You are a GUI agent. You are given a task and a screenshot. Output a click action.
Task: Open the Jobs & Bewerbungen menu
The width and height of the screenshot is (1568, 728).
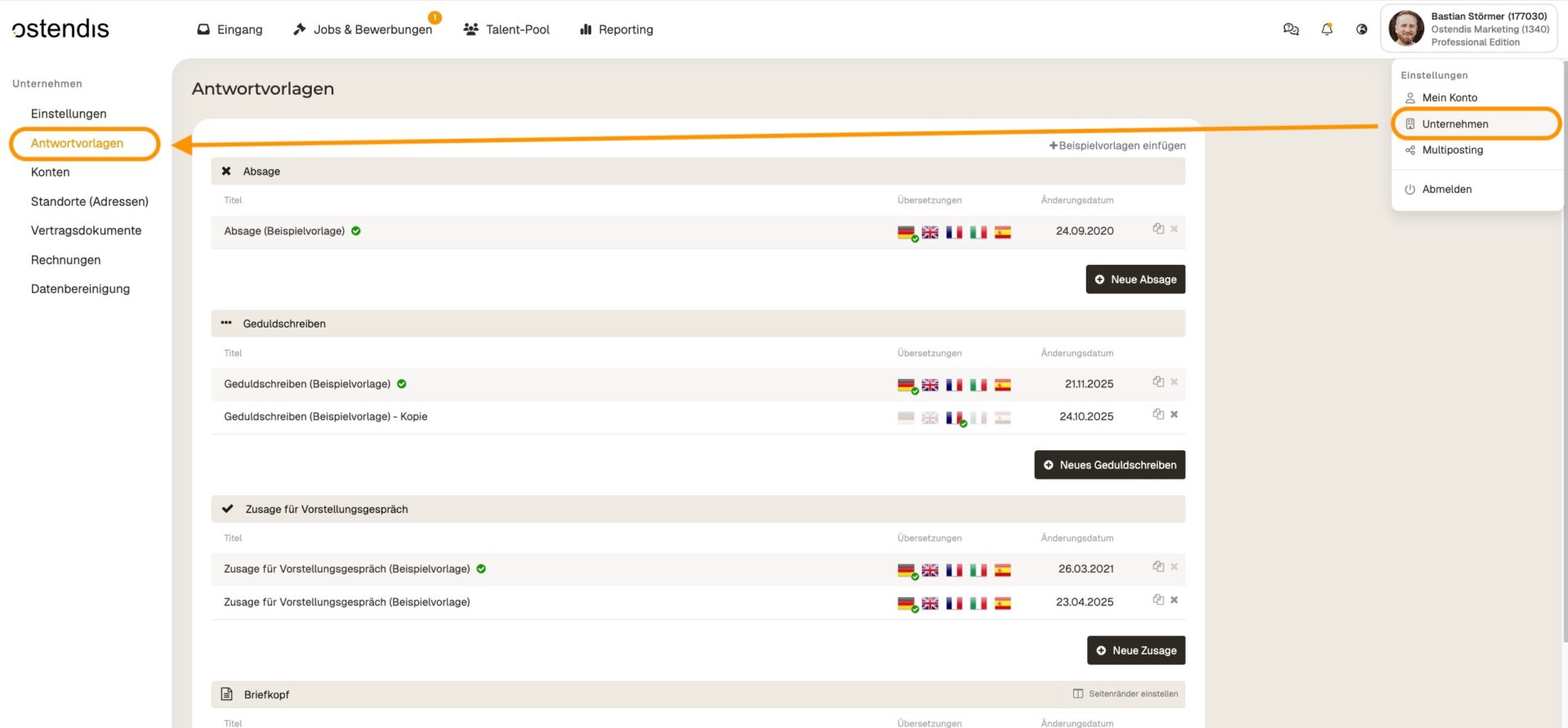[363, 29]
